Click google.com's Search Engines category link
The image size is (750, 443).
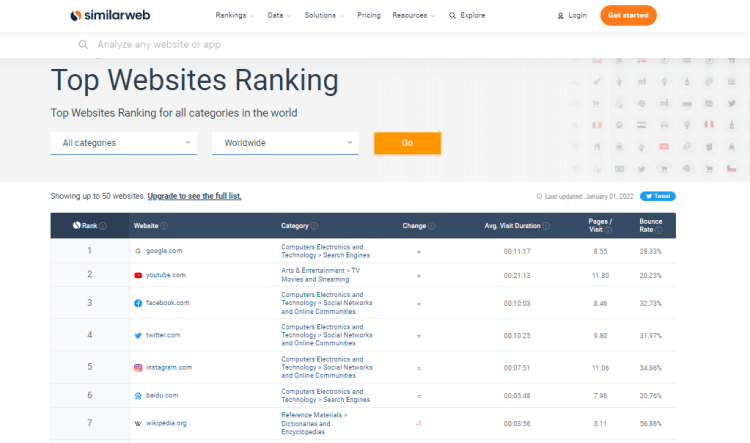point(325,251)
